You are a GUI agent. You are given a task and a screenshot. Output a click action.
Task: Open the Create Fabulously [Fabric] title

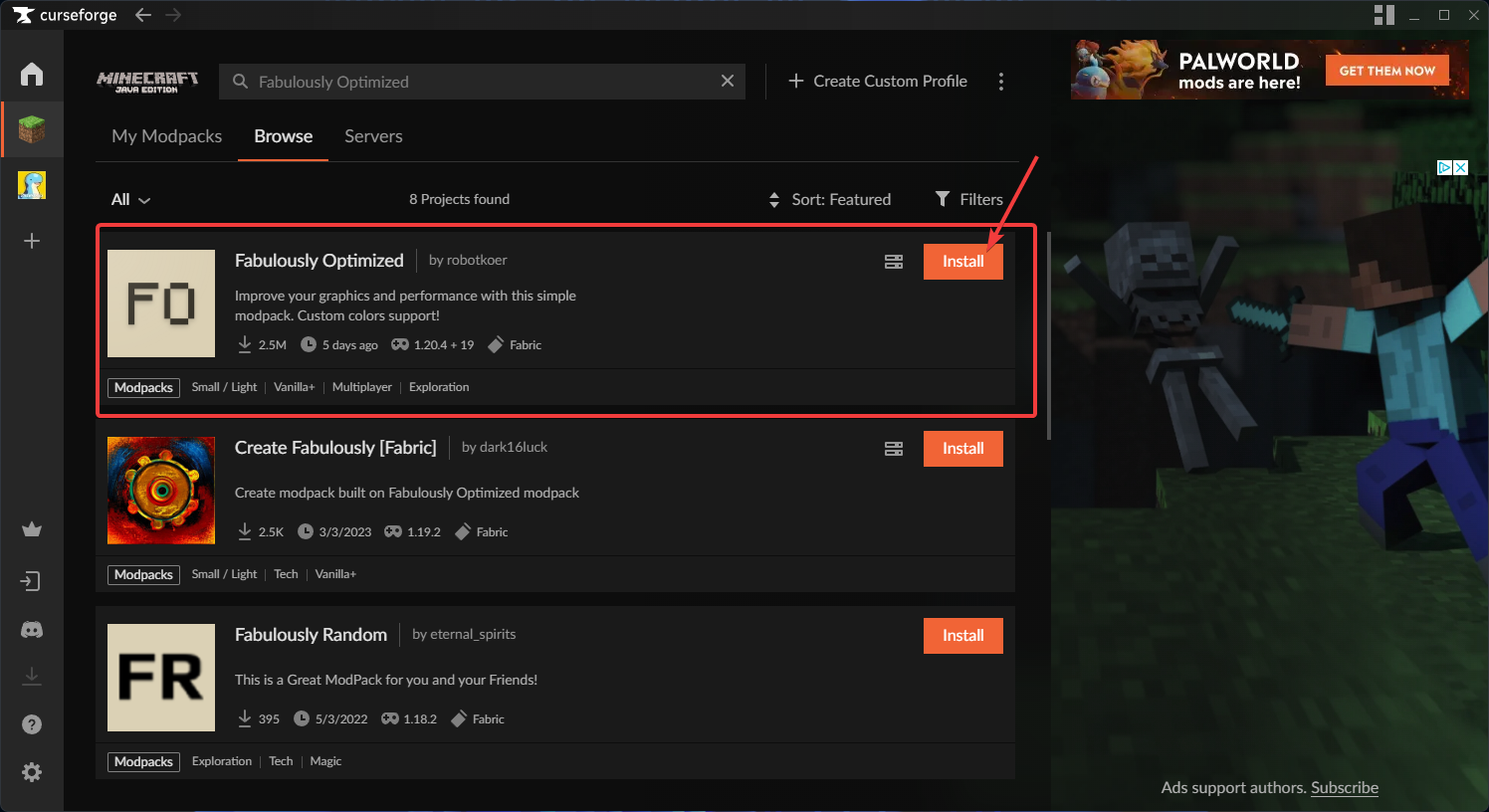tap(335, 448)
